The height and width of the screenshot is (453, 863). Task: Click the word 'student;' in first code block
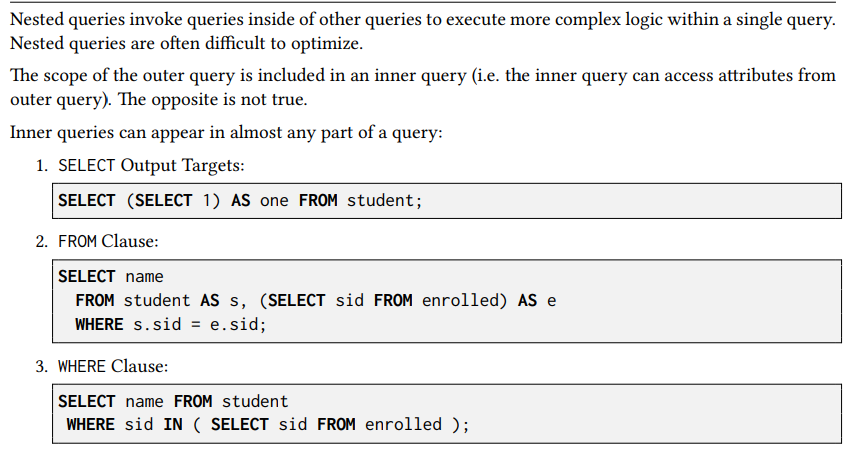coord(385,200)
